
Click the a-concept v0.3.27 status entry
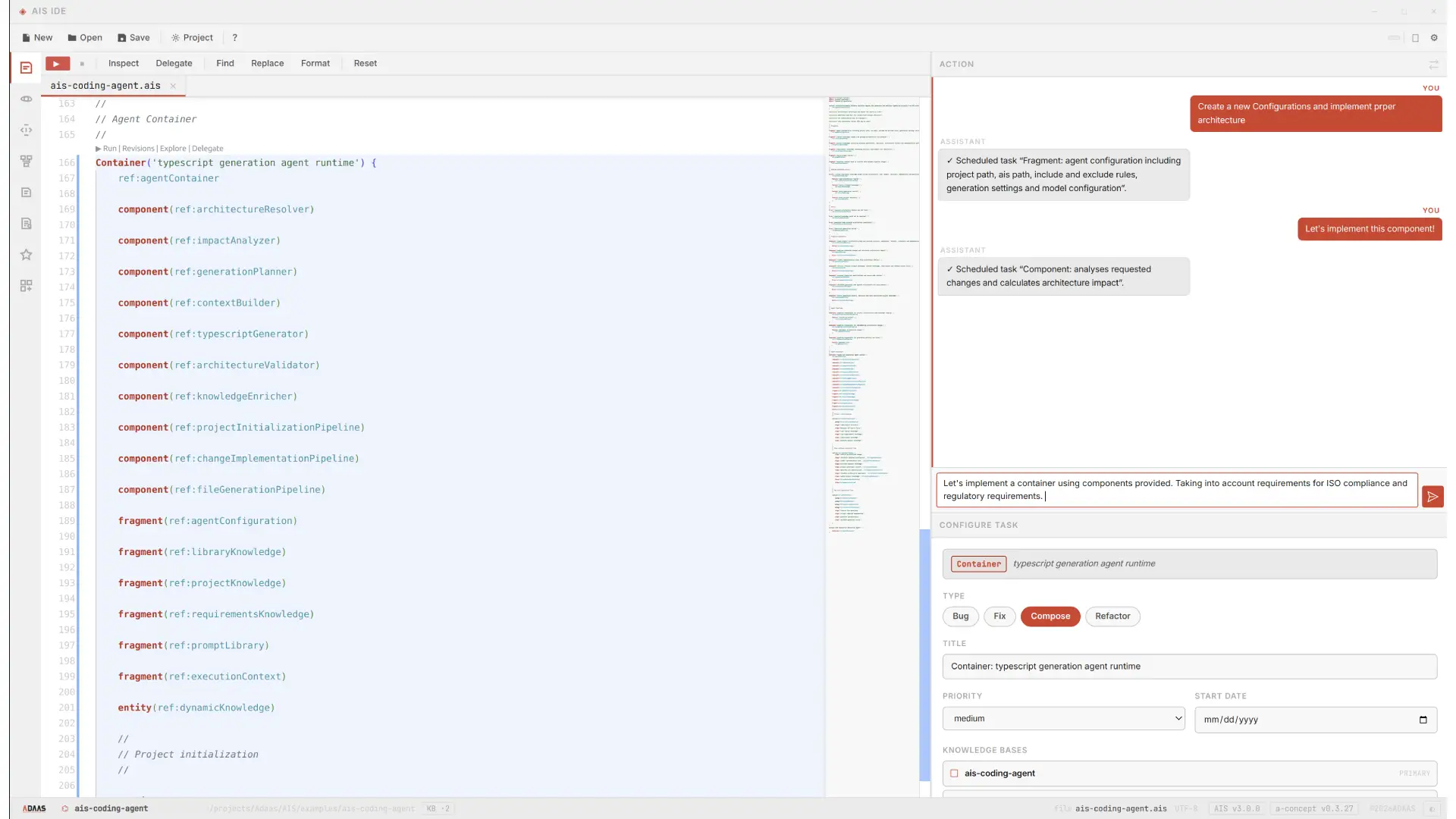click(x=1314, y=809)
